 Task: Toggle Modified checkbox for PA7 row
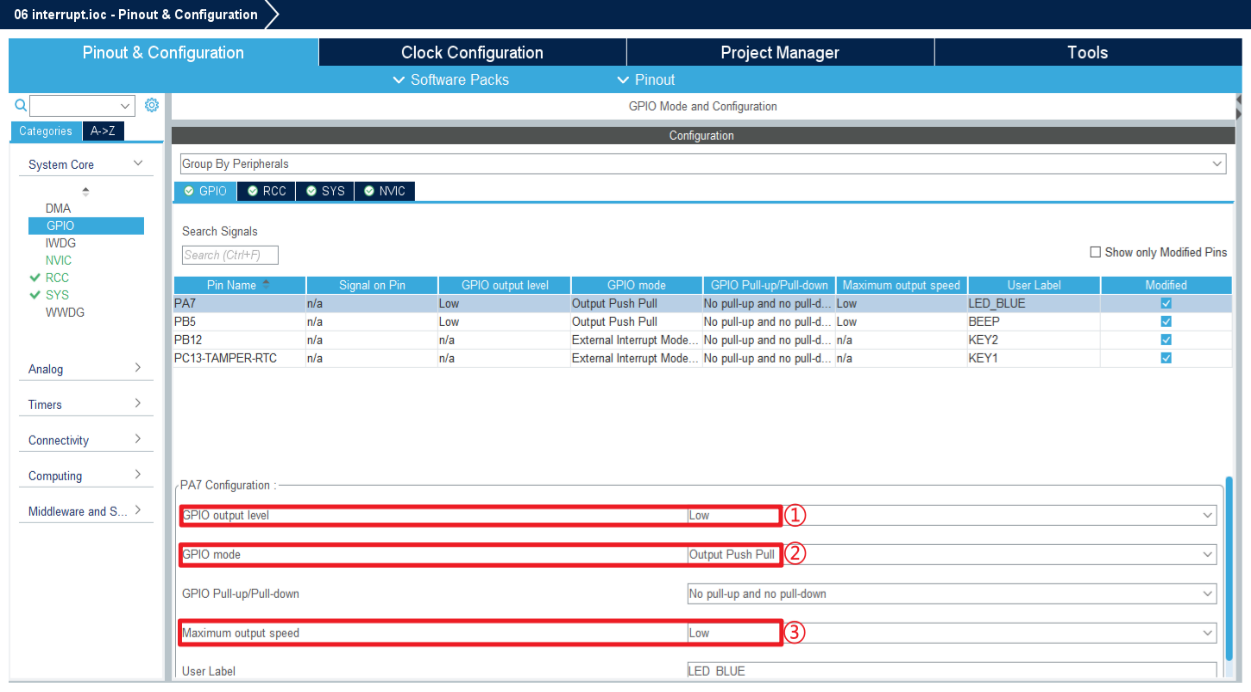[x=1166, y=303]
